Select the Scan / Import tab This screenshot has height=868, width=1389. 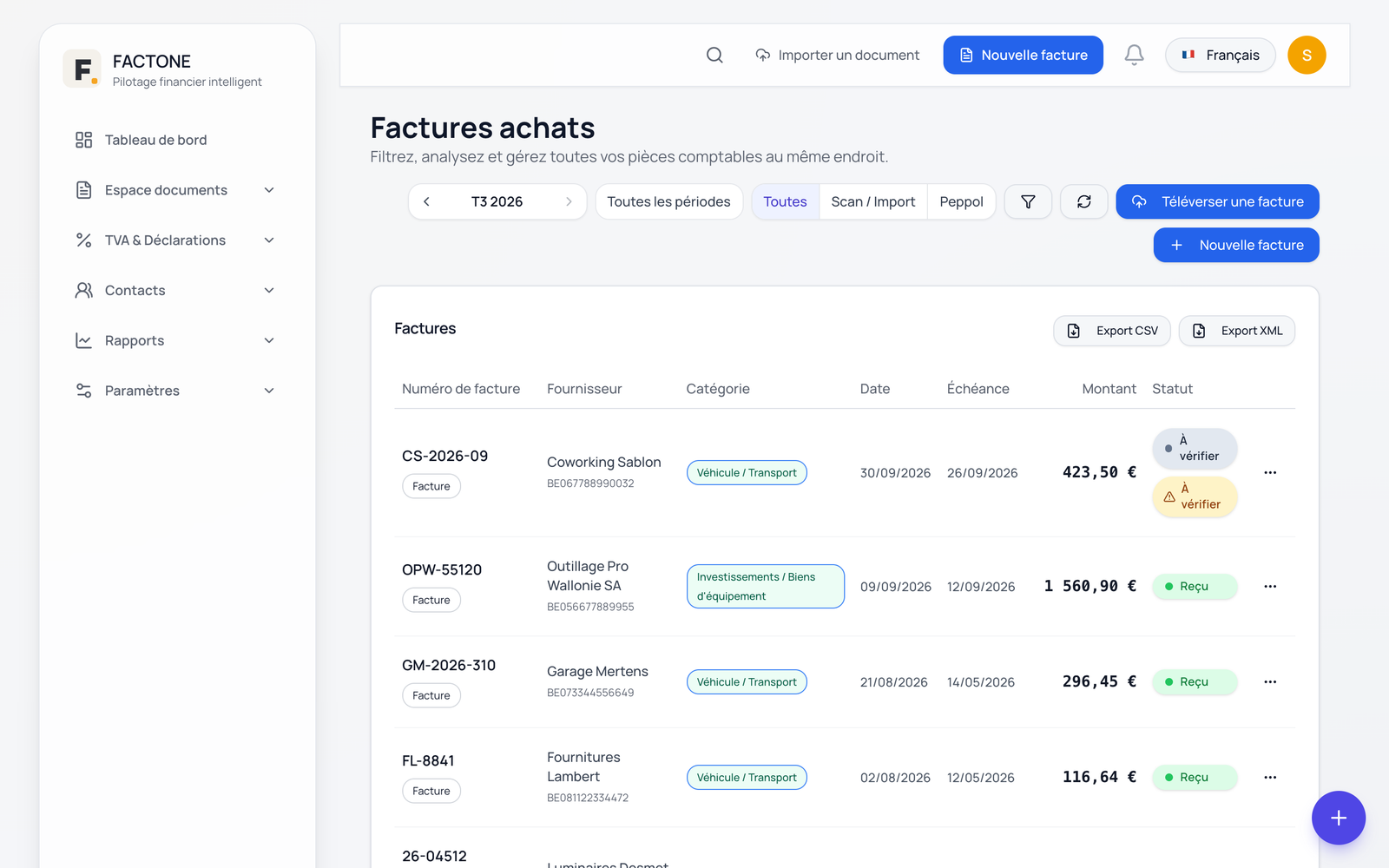click(x=873, y=201)
